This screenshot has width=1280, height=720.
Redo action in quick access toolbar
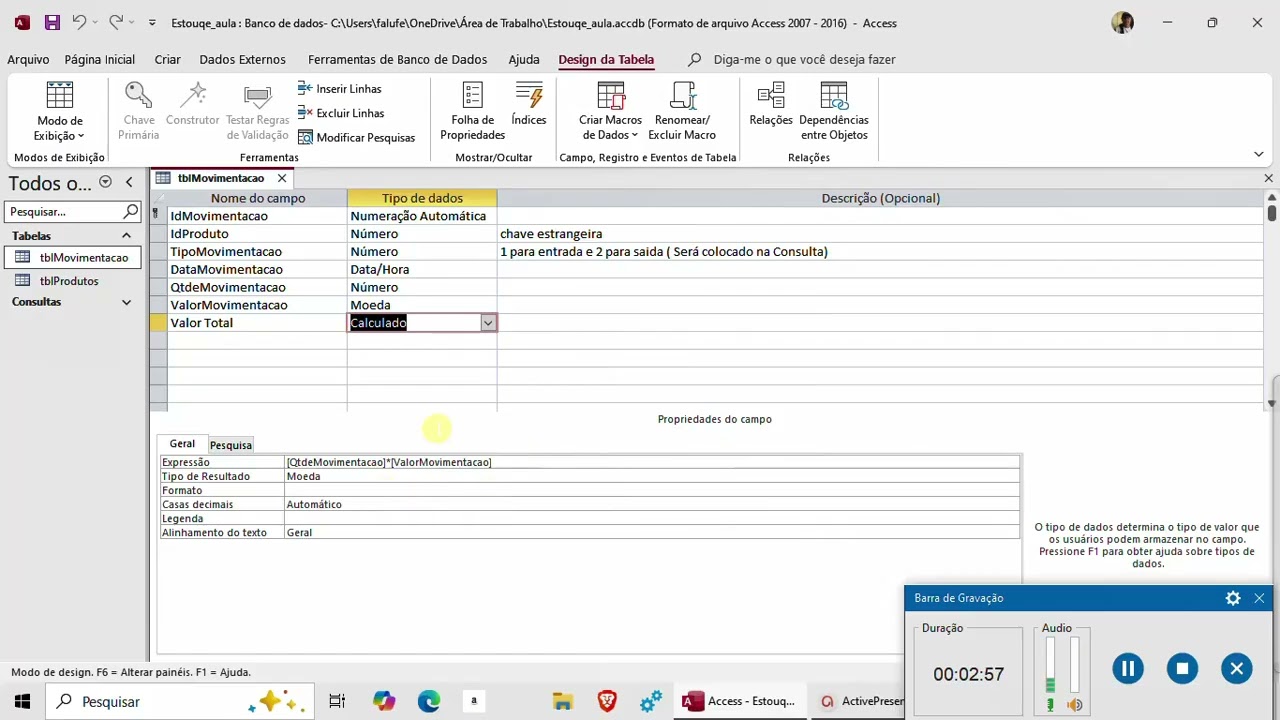pyautogui.click(x=116, y=22)
